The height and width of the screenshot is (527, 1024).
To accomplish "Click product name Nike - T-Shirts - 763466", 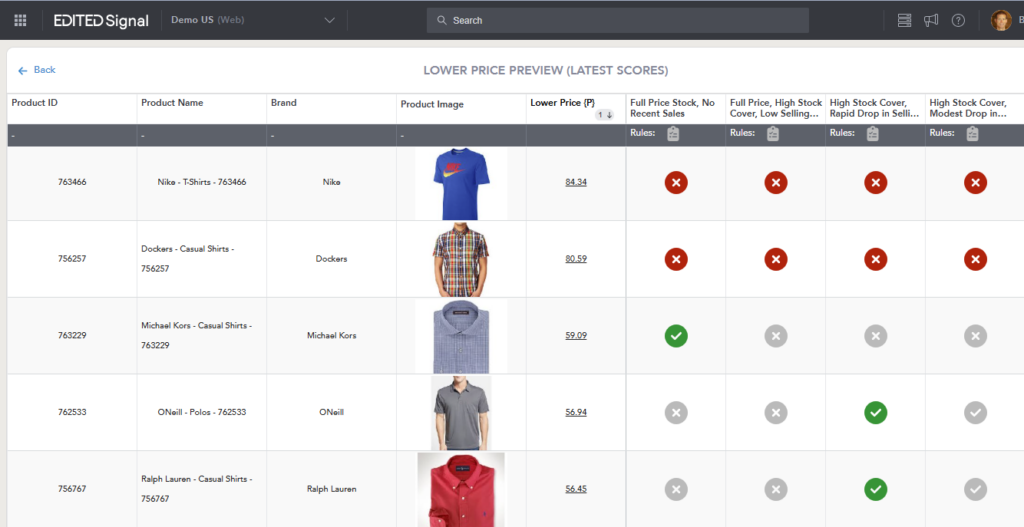I will point(202,182).
